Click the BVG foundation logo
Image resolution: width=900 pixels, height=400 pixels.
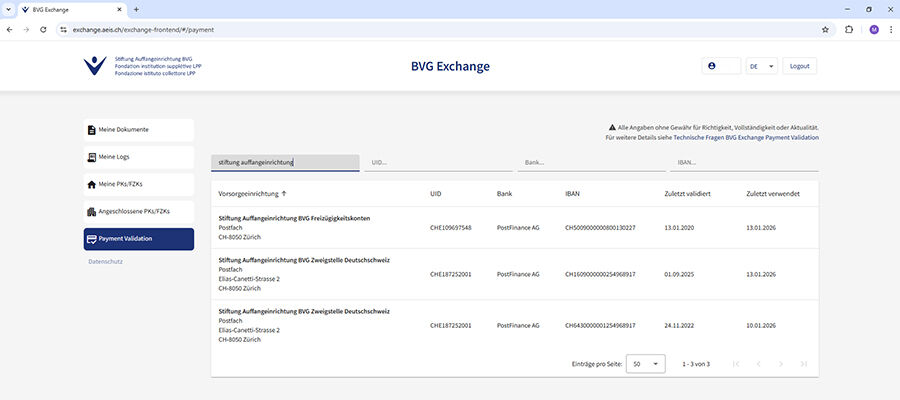point(96,66)
